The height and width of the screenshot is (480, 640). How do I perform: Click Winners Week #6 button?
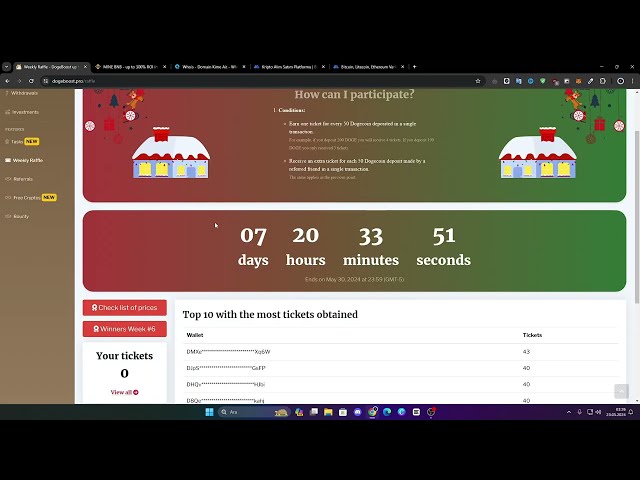124,328
